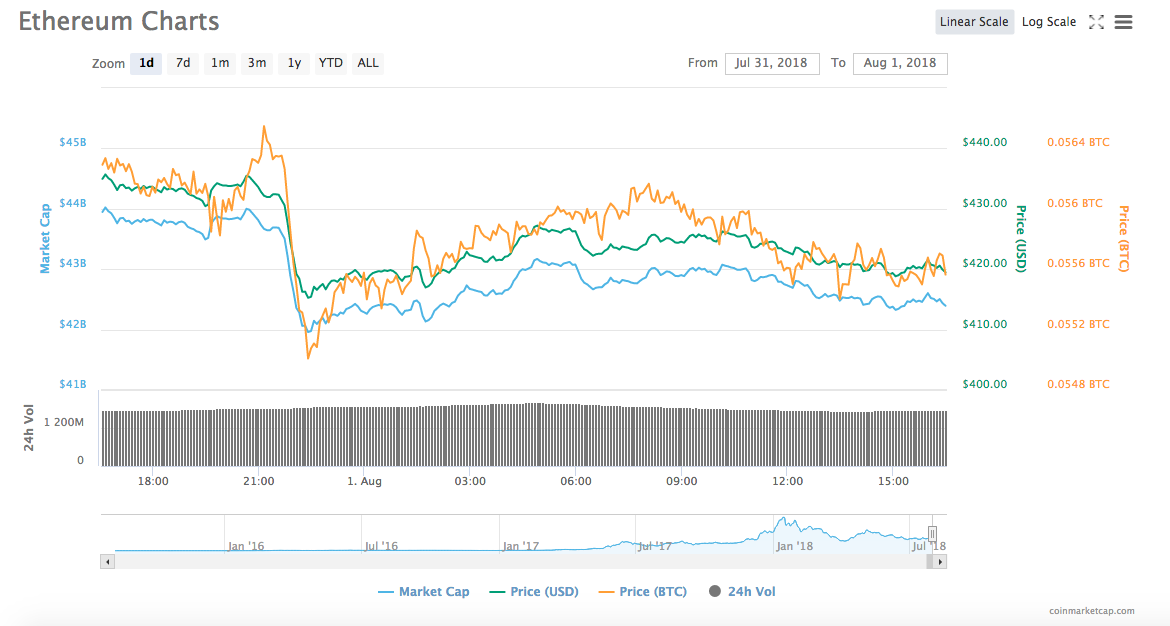Click the 0.056 BTC axis label

1074,203
